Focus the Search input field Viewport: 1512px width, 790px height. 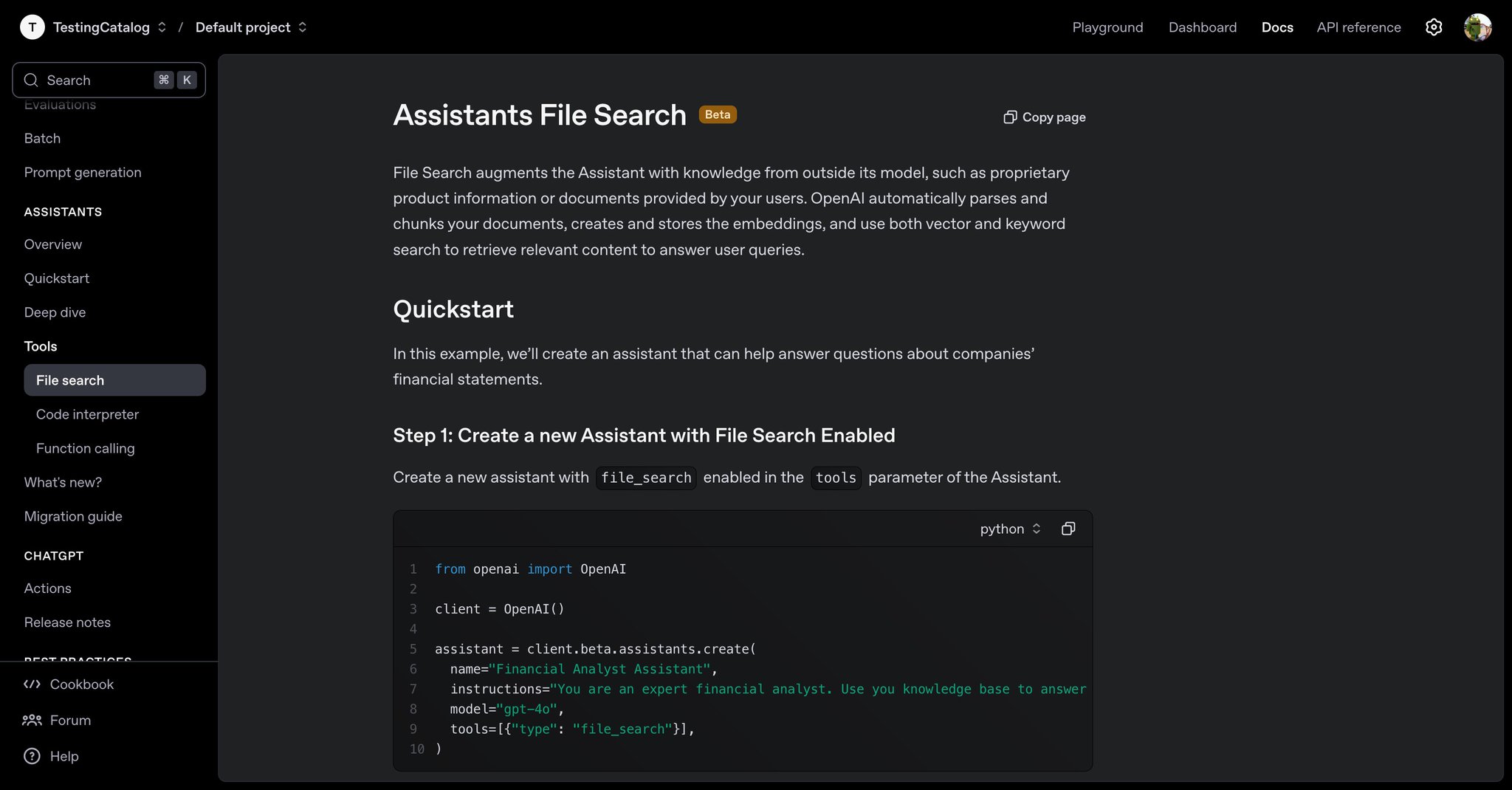tap(109, 80)
